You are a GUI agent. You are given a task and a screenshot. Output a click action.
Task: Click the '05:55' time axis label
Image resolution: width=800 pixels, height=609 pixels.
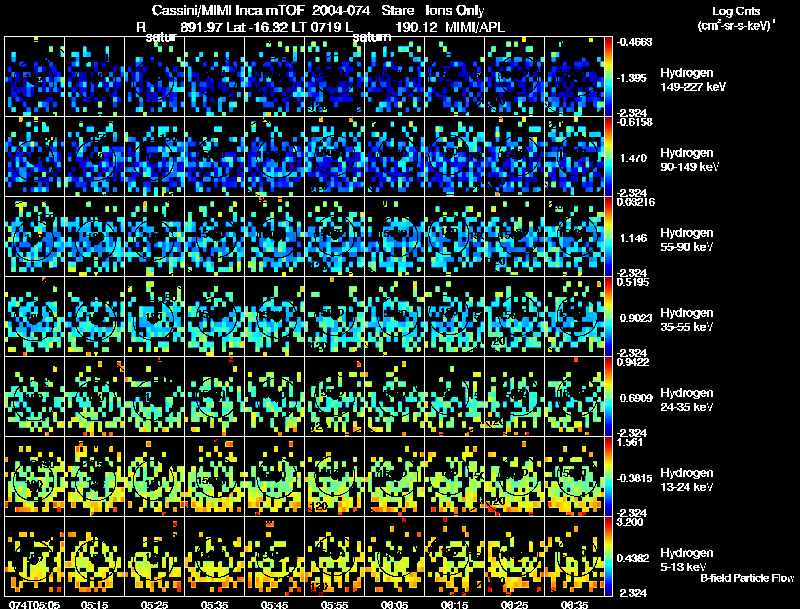335,605
